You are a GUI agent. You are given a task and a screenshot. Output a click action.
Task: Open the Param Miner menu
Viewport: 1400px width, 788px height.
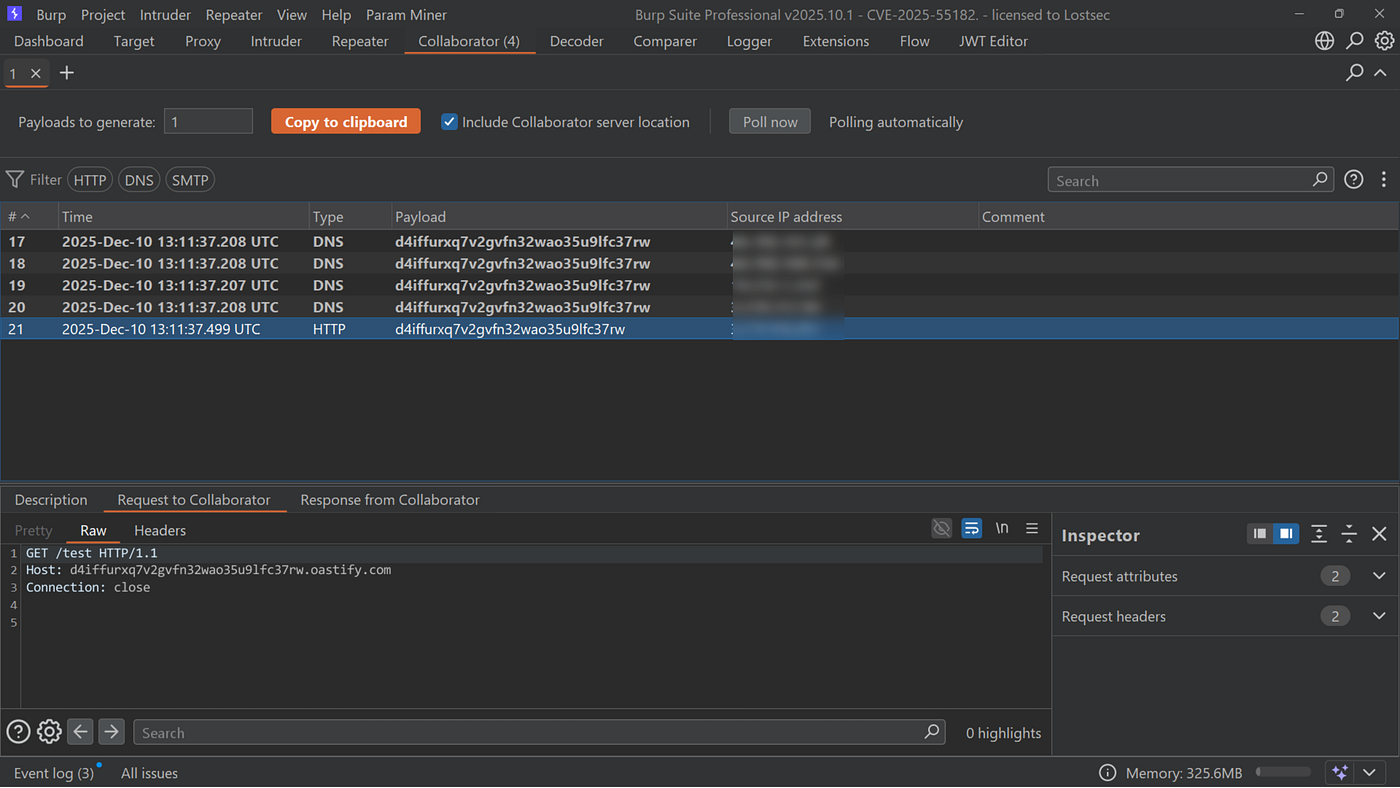pos(406,15)
